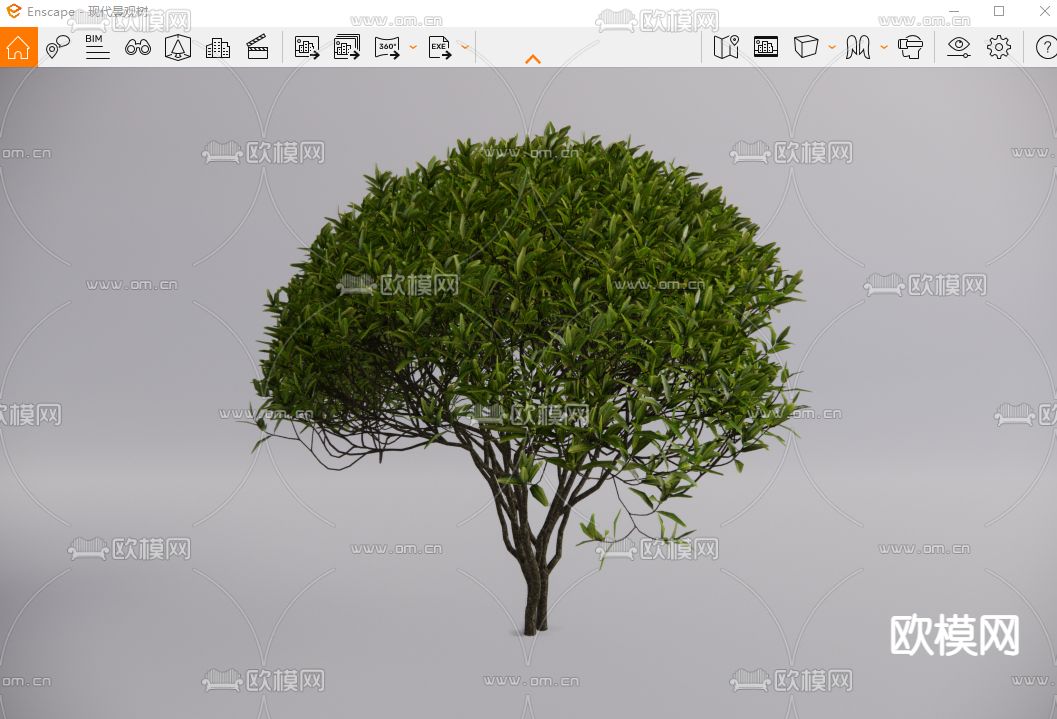Expand the 360° panorama dropdown arrow

point(412,47)
